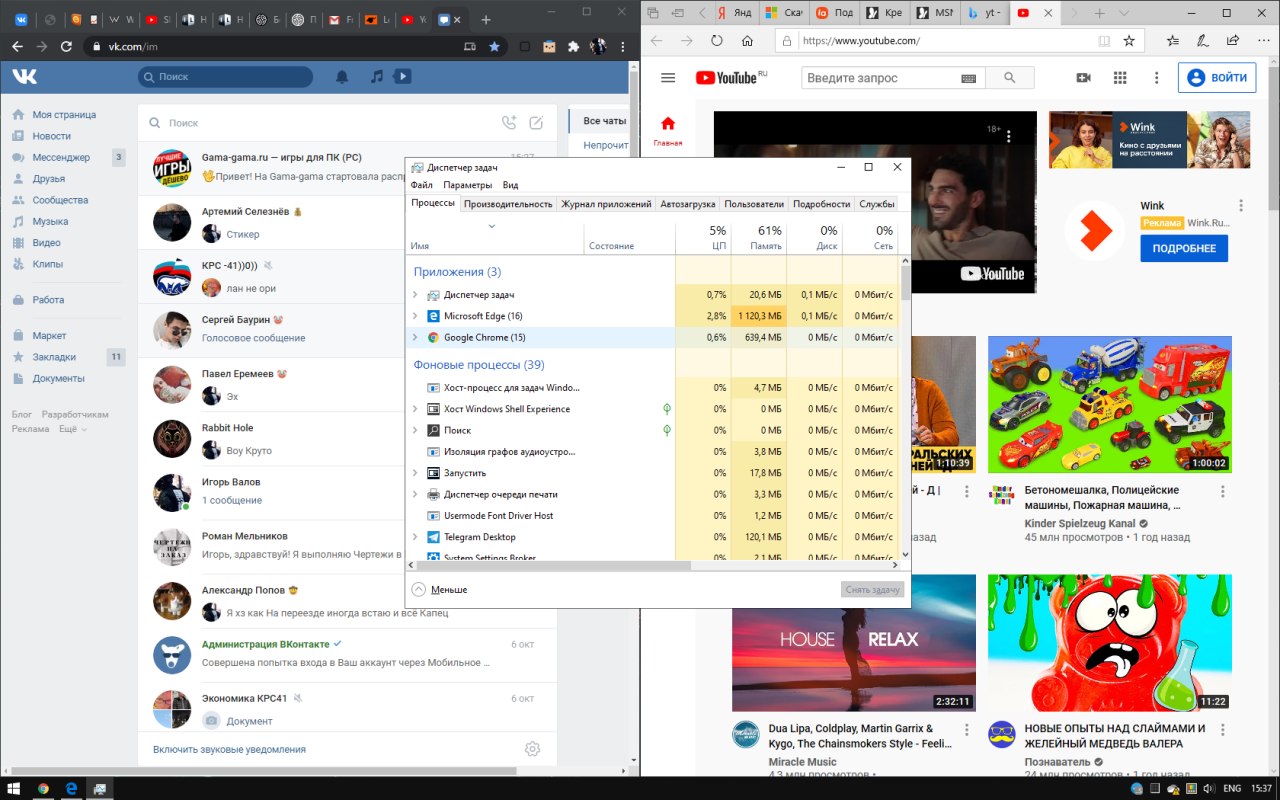1280x800 pixels.
Task: Open VK music note icon in header
Action: tap(376, 77)
